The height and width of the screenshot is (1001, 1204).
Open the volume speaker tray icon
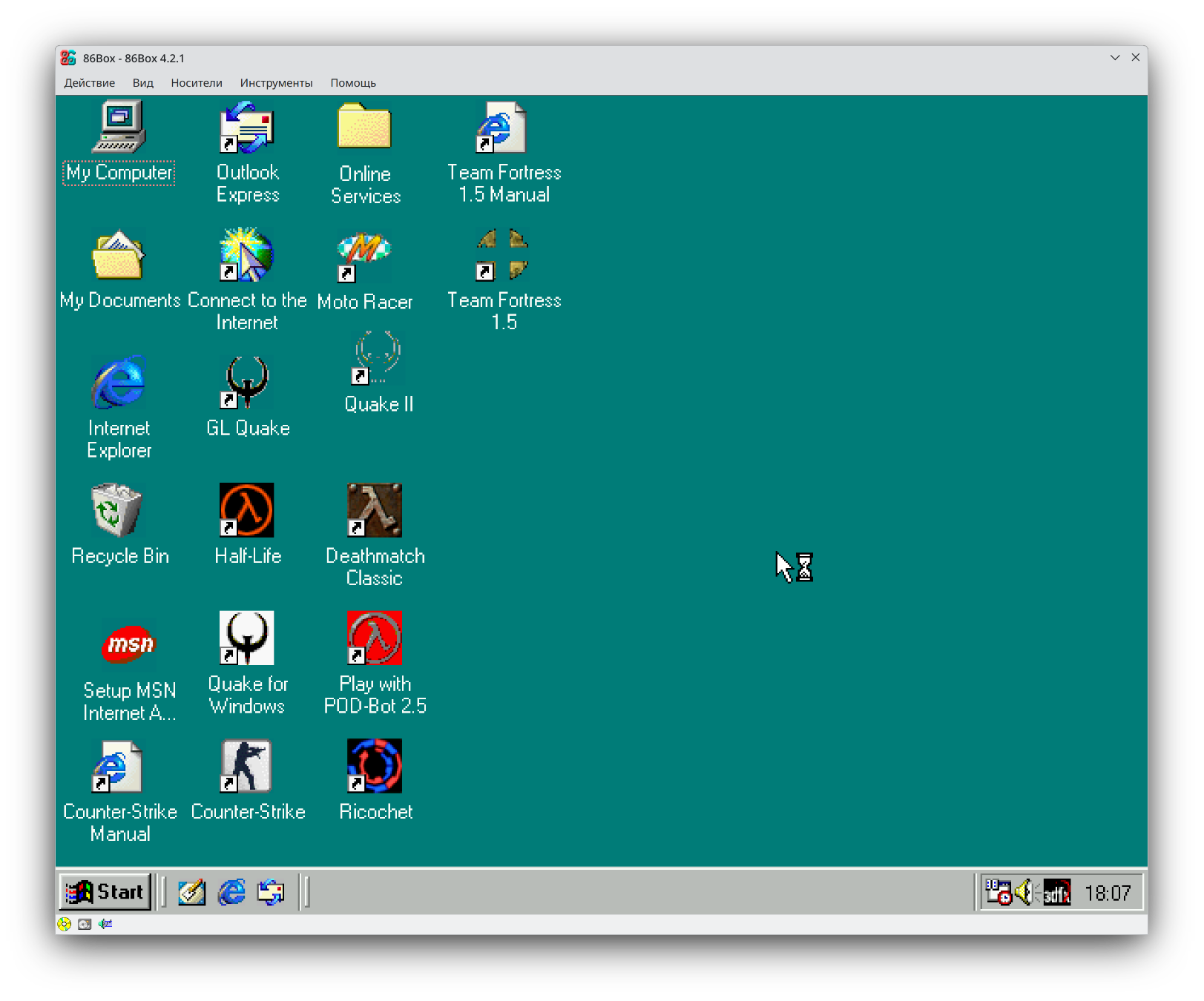[1026, 892]
